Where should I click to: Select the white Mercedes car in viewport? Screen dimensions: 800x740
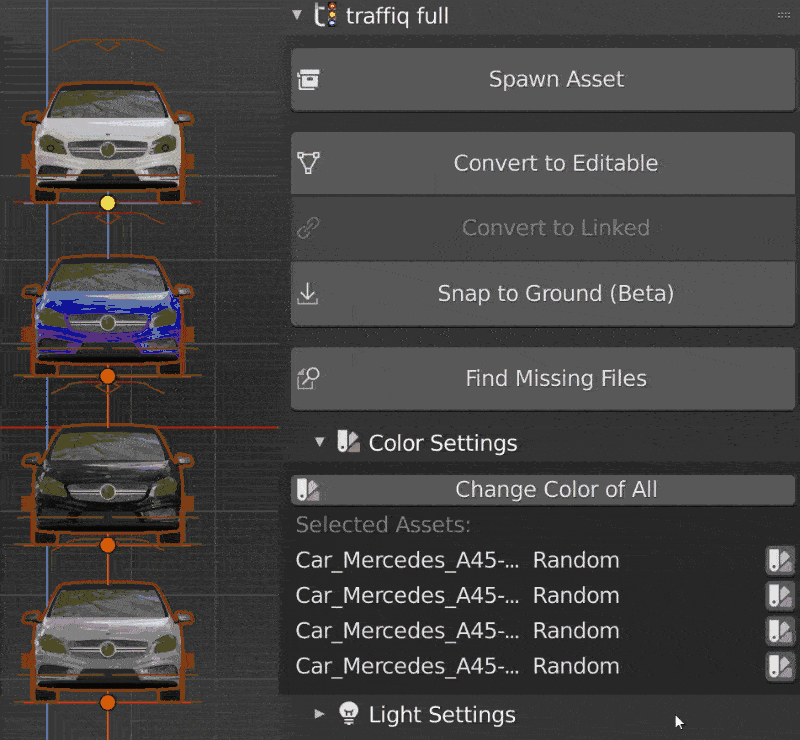tap(108, 140)
